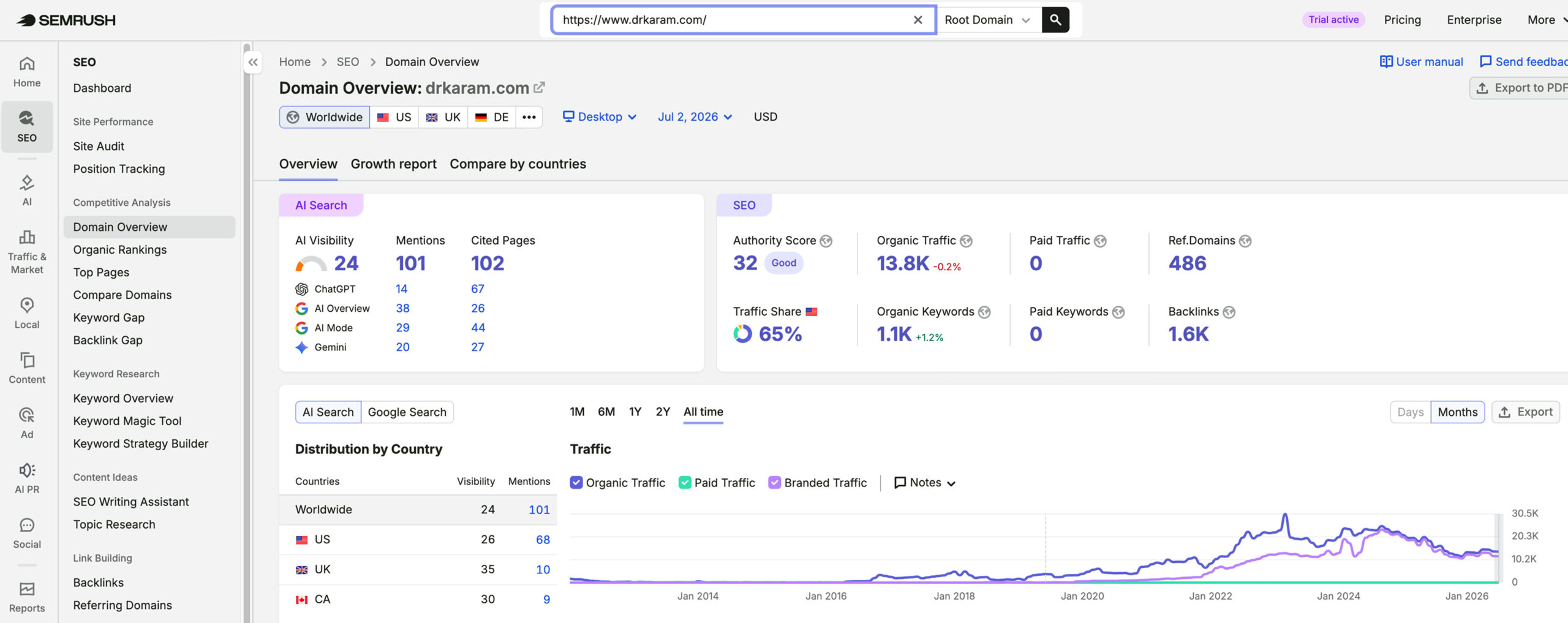Open the Reports sidebar icon
The image size is (1568, 623).
click(x=27, y=597)
